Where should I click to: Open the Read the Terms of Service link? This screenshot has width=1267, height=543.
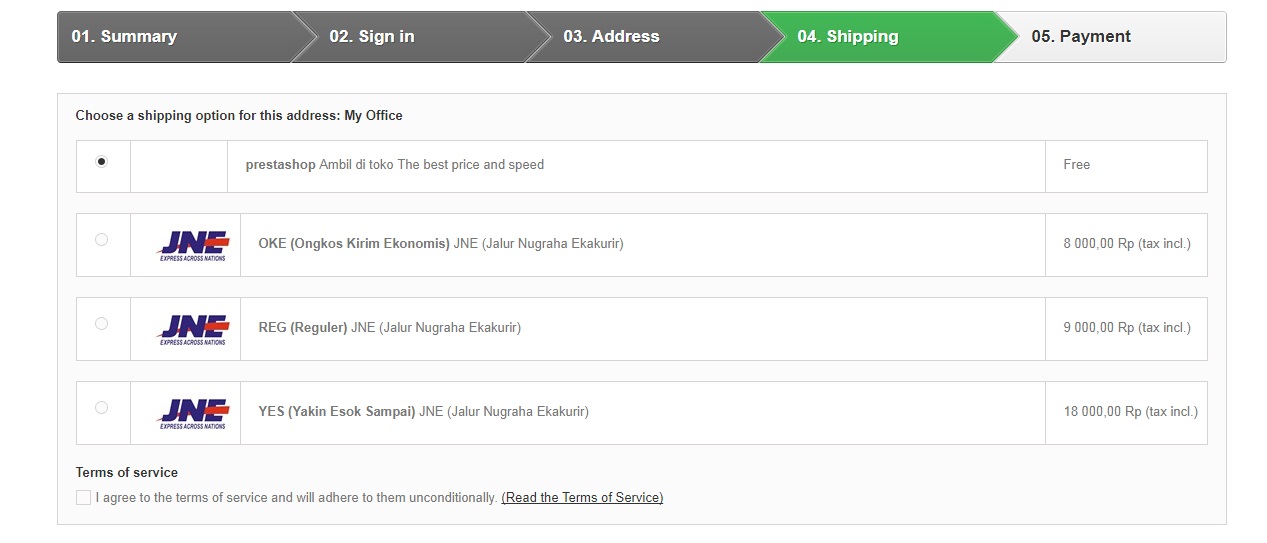582,498
